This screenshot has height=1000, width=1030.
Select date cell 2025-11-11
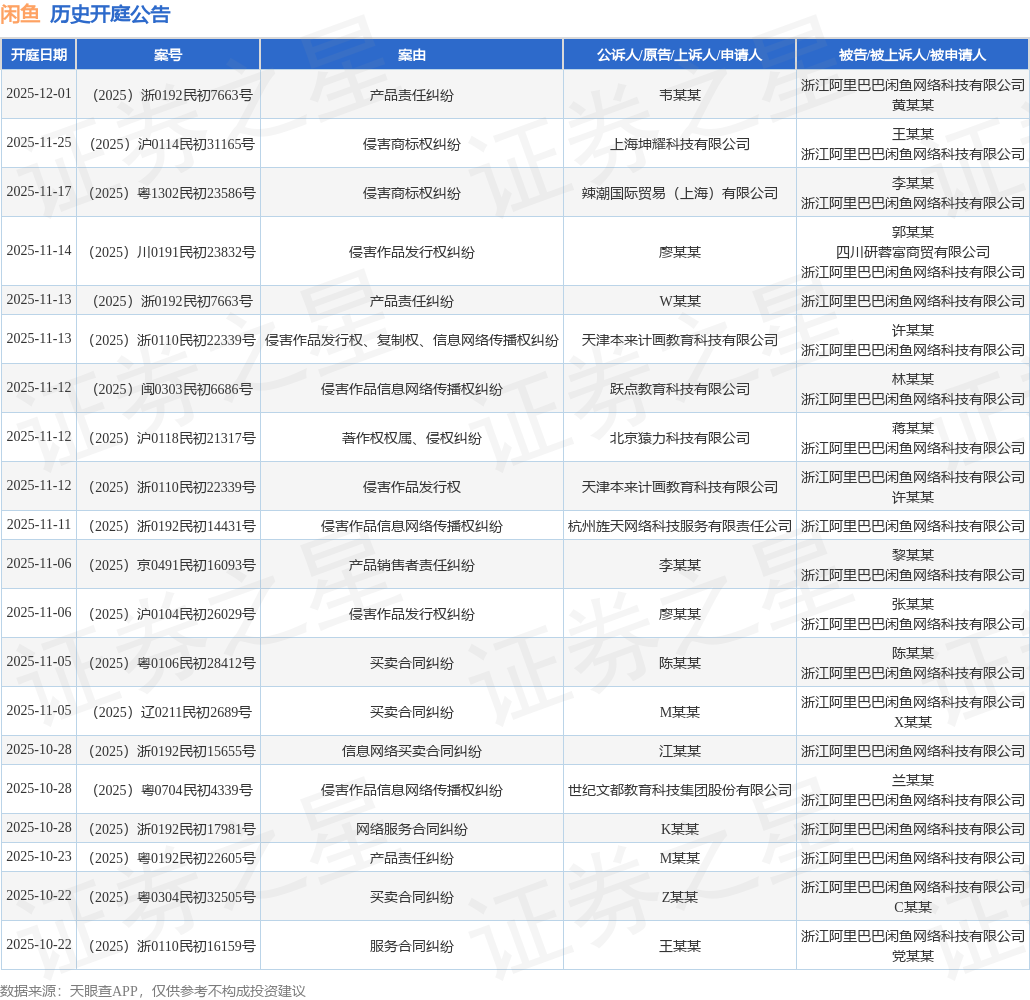39,525
